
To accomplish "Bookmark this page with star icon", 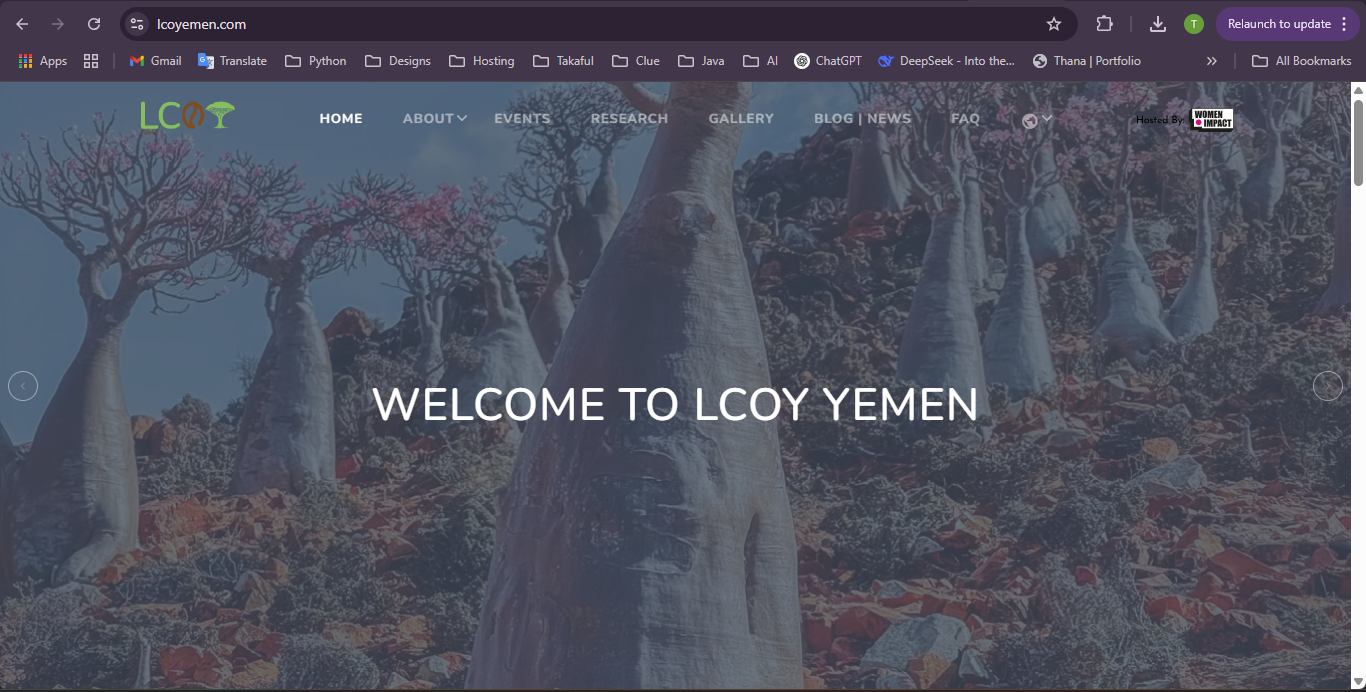I will tap(1053, 24).
